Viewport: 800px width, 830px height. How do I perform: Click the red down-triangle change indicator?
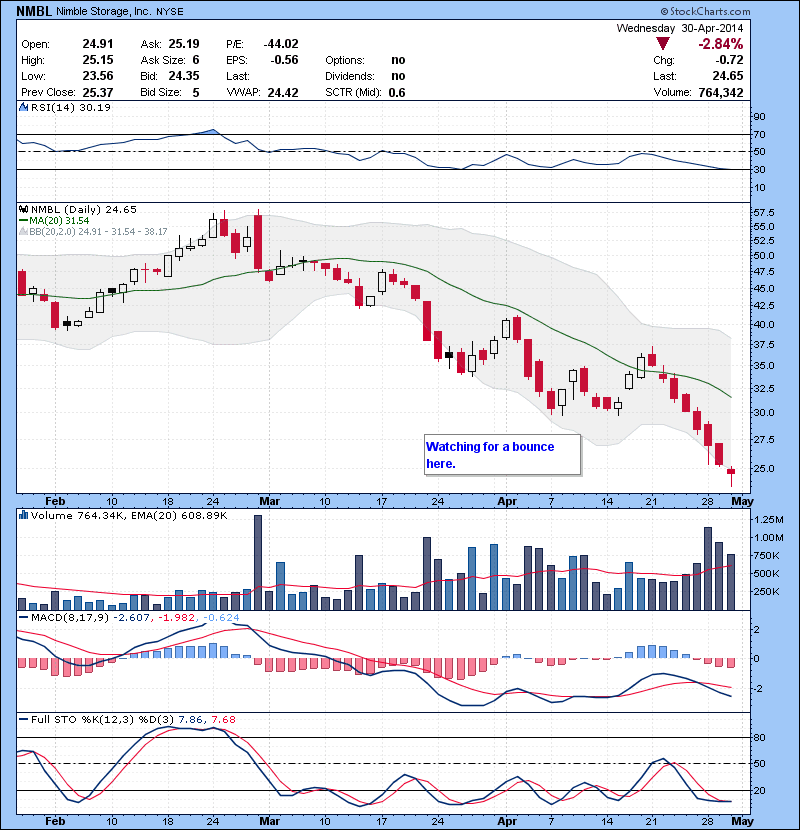click(x=662, y=44)
